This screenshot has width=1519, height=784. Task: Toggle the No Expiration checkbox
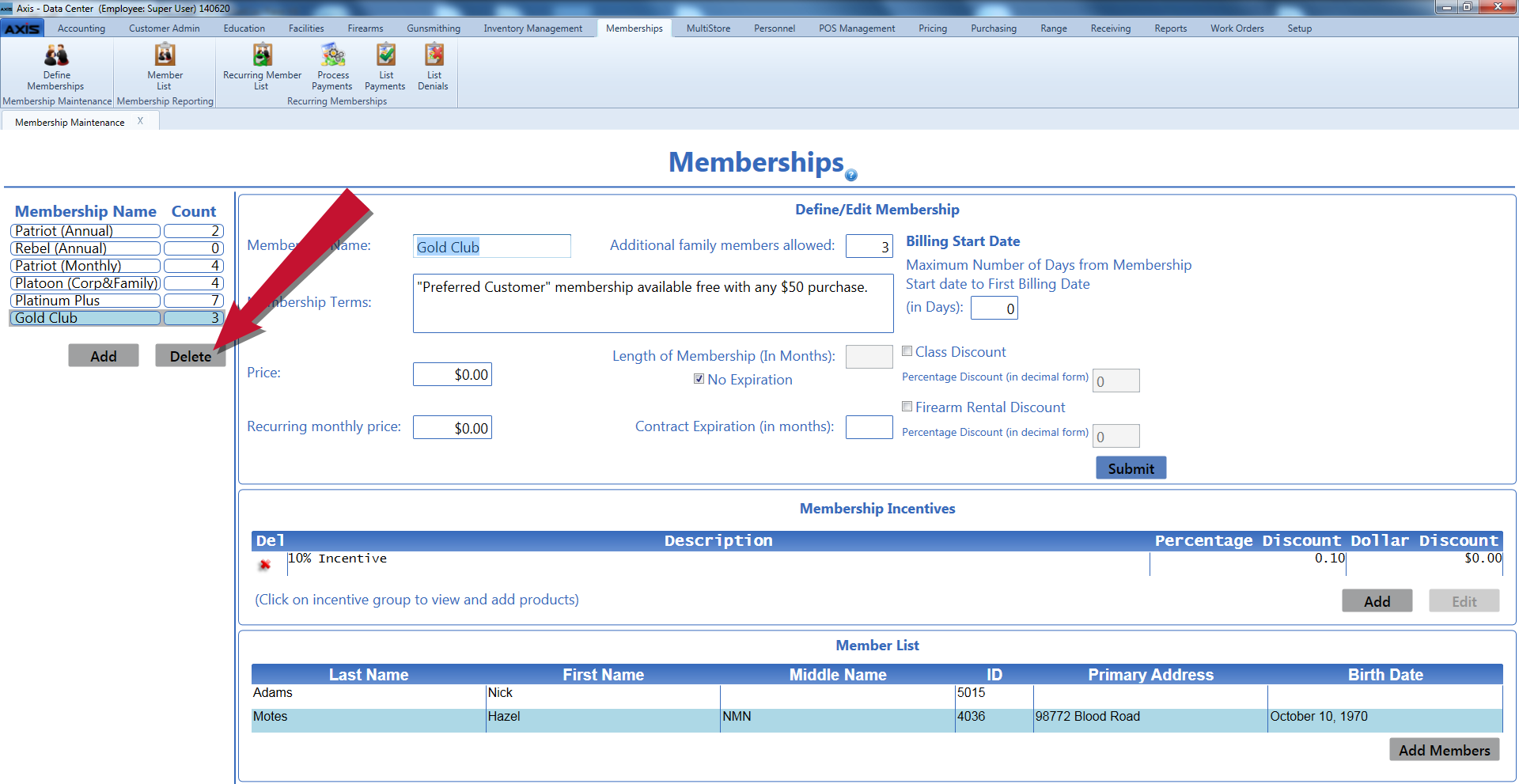pyautogui.click(x=699, y=379)
